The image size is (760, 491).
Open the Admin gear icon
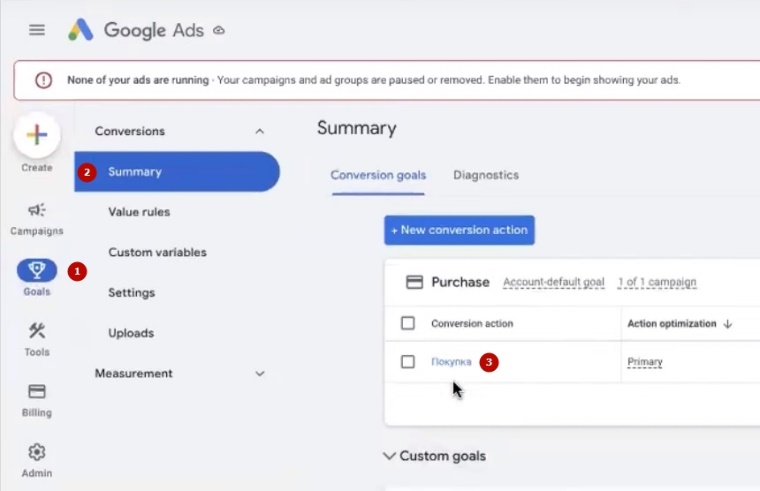[x=37, y=452]
